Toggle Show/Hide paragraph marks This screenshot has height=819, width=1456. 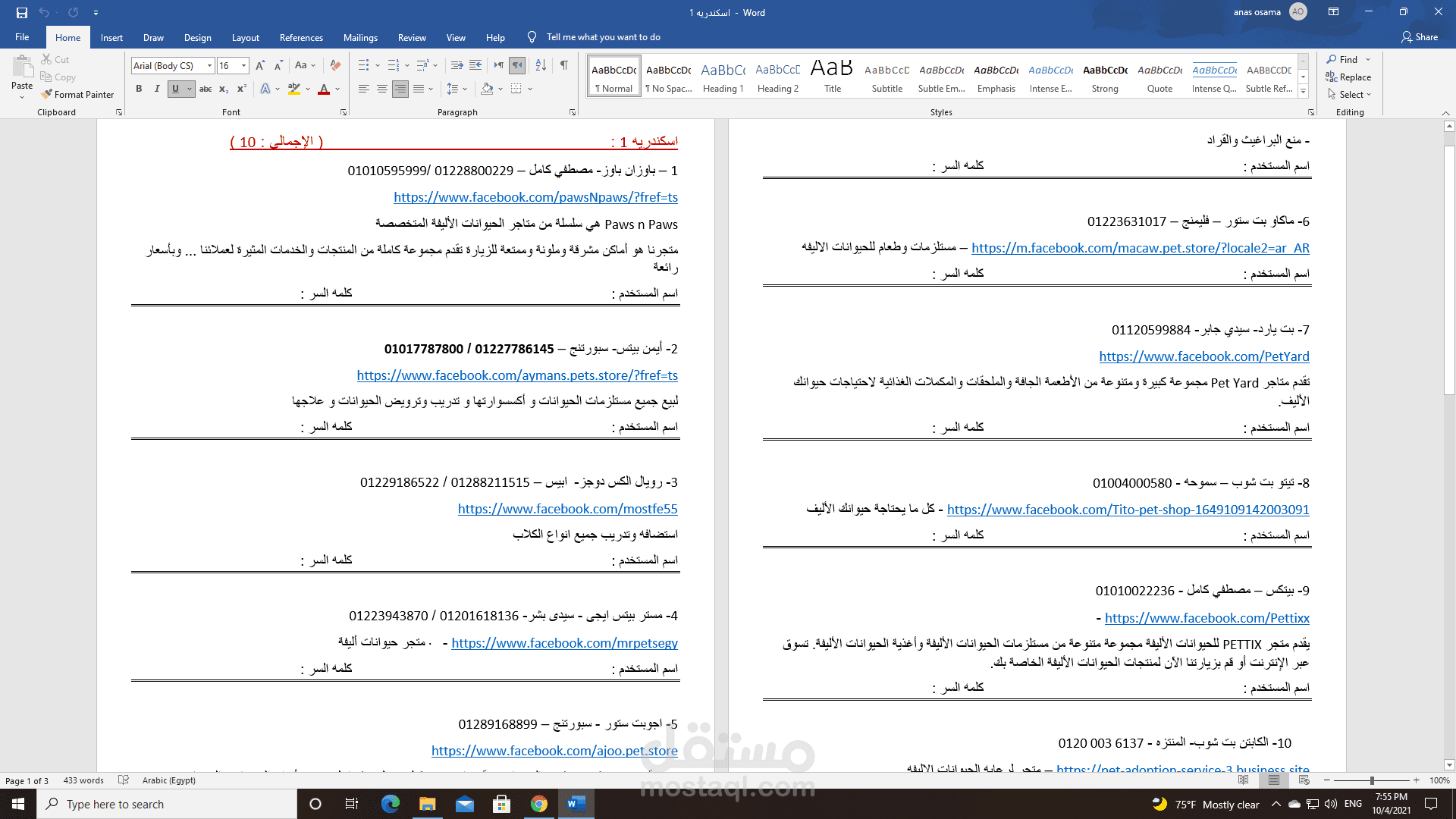[x=563, y=65]
